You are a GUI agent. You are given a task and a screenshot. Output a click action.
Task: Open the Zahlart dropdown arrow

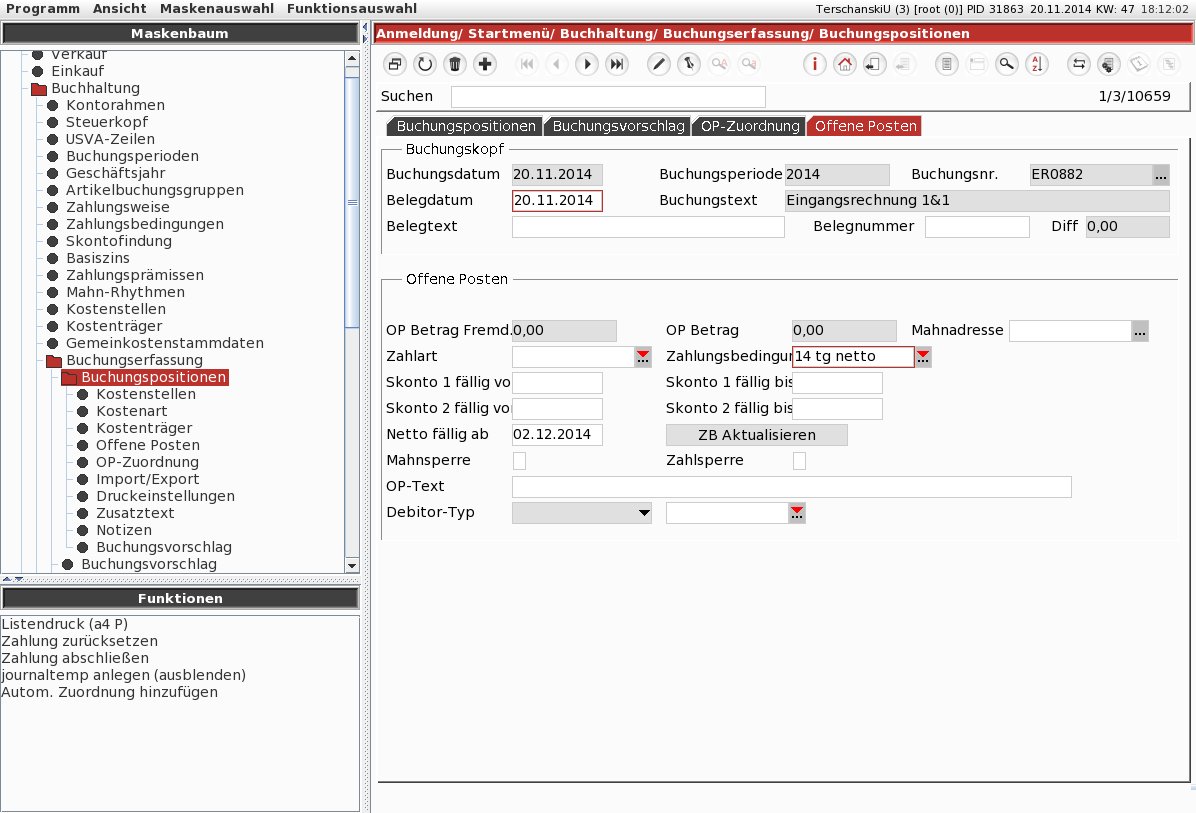coord(643,357)
